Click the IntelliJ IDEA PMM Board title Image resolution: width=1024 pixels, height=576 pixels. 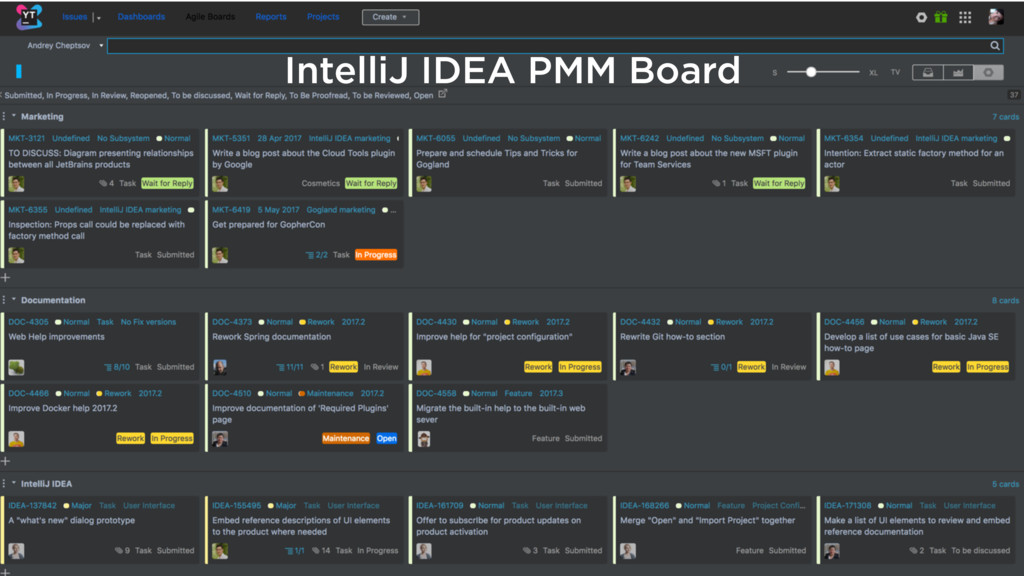tap(513, 71)
